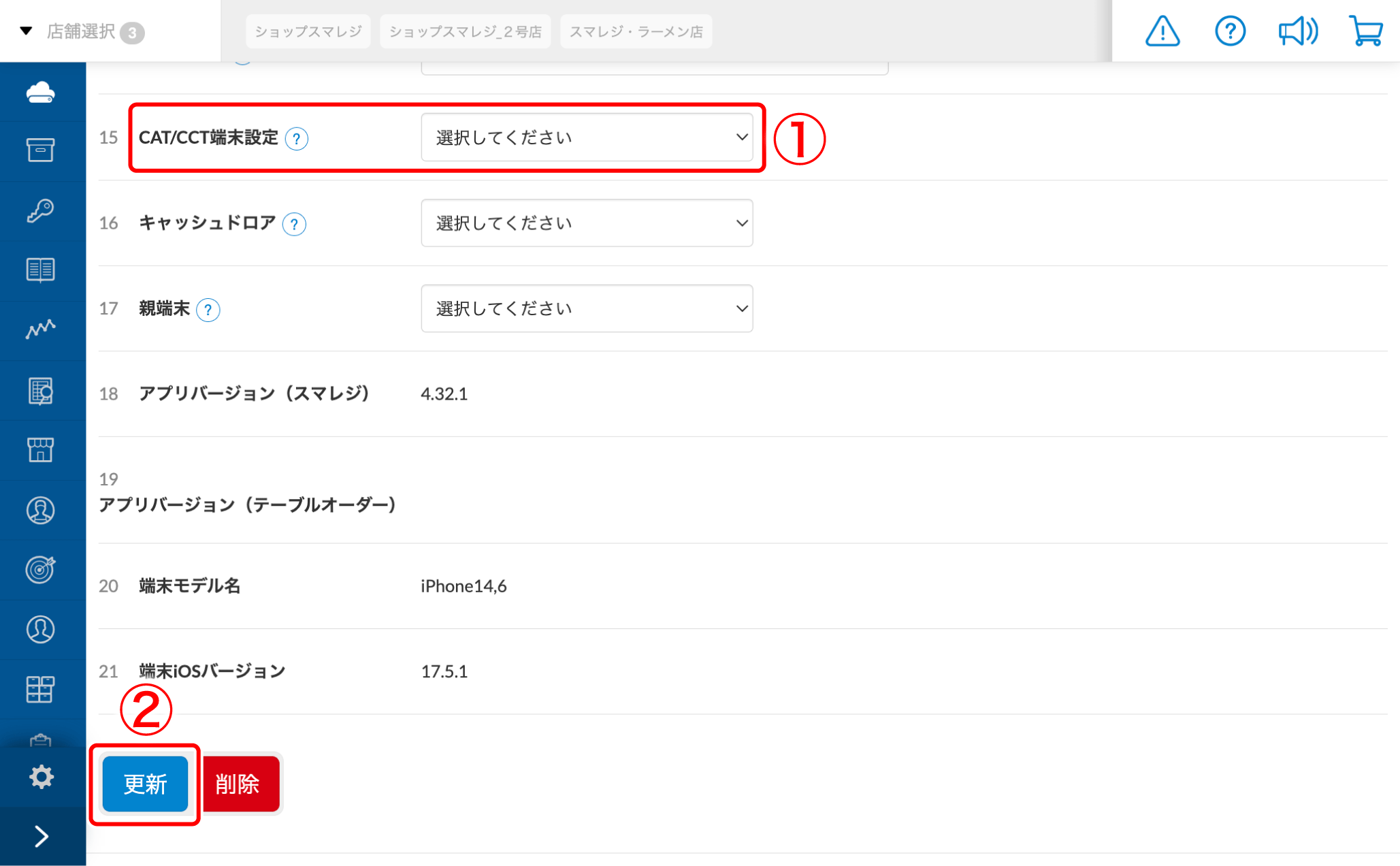Click the key icon in the sidebar
The width and height of the screenshot is (1400, 866).
[x=42, y=210]
